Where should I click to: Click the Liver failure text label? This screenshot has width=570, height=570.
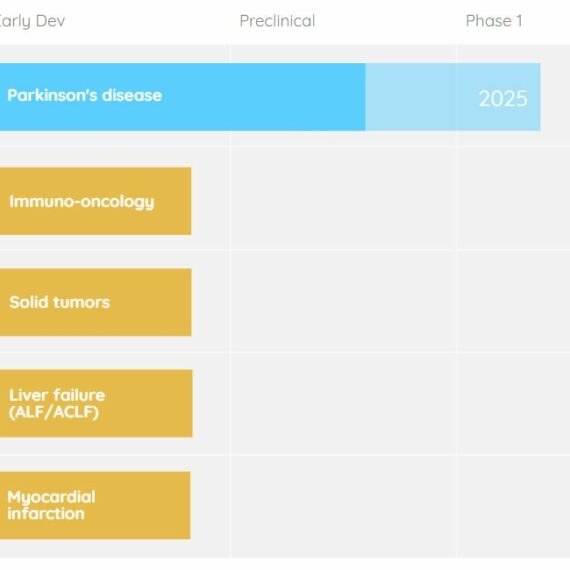(x=57, y=404)
